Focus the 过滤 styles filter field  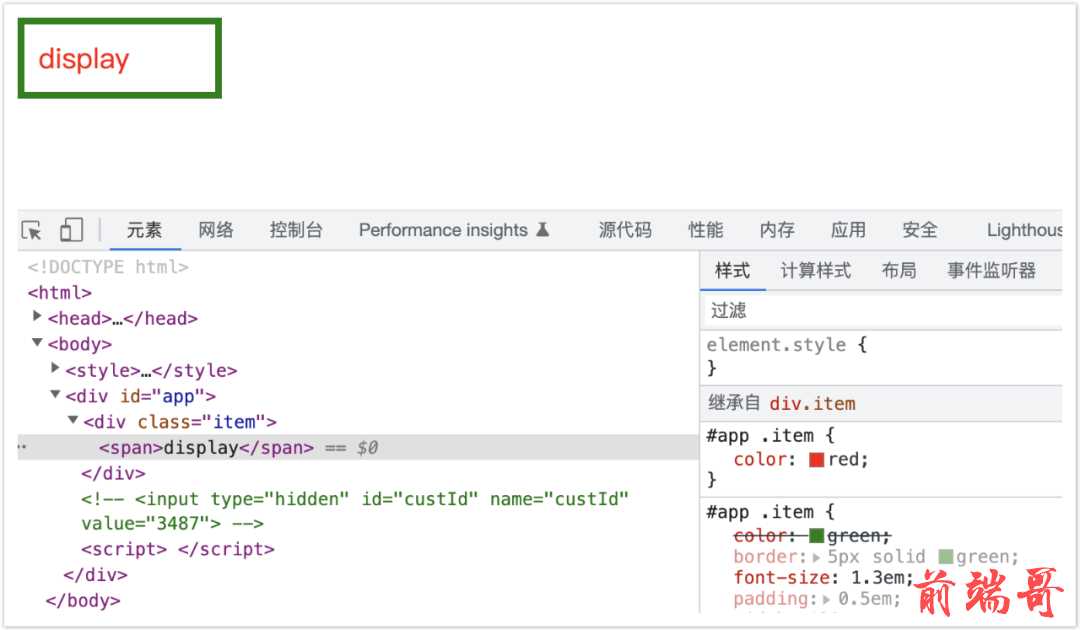pyautogui.click(x=882, y=311)
